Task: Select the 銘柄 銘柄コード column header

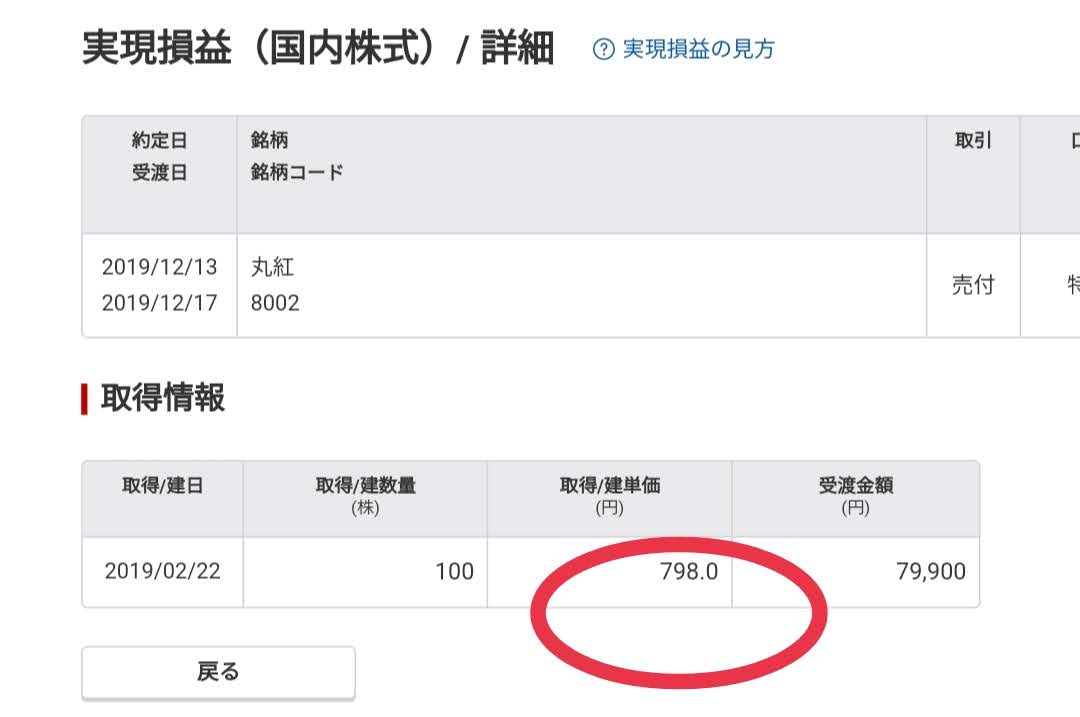Action: point(581,175)
